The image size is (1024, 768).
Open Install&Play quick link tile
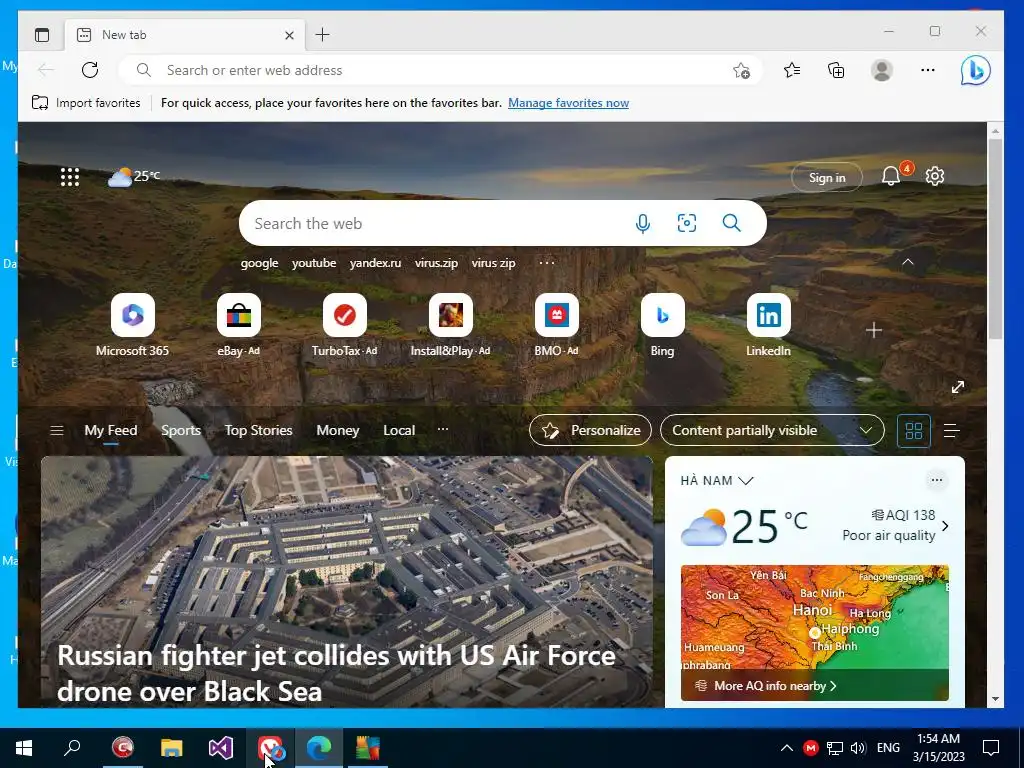point(450,325)
